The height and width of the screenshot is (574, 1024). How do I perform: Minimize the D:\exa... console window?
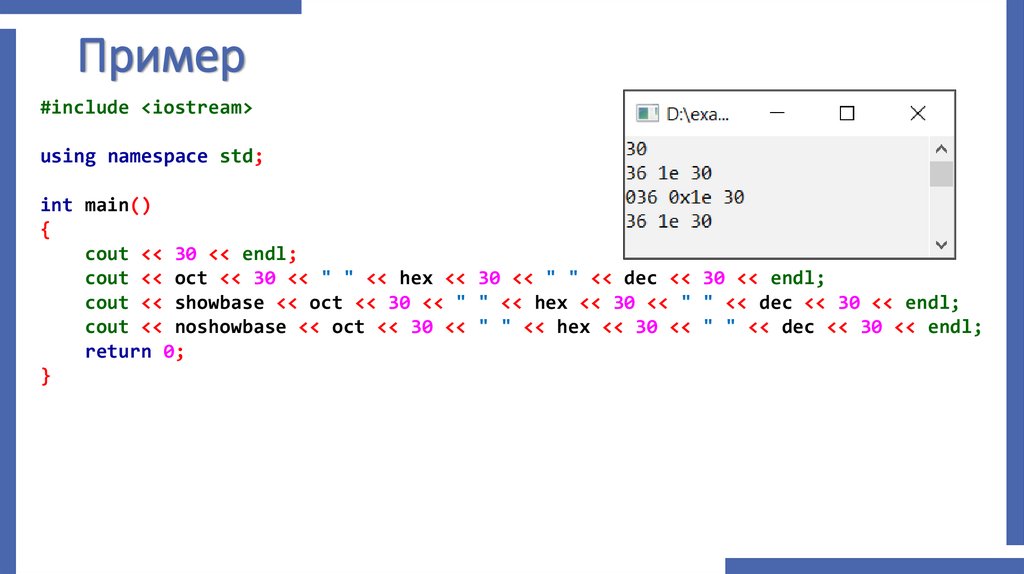pyautogui.click(x=776, y=113)
